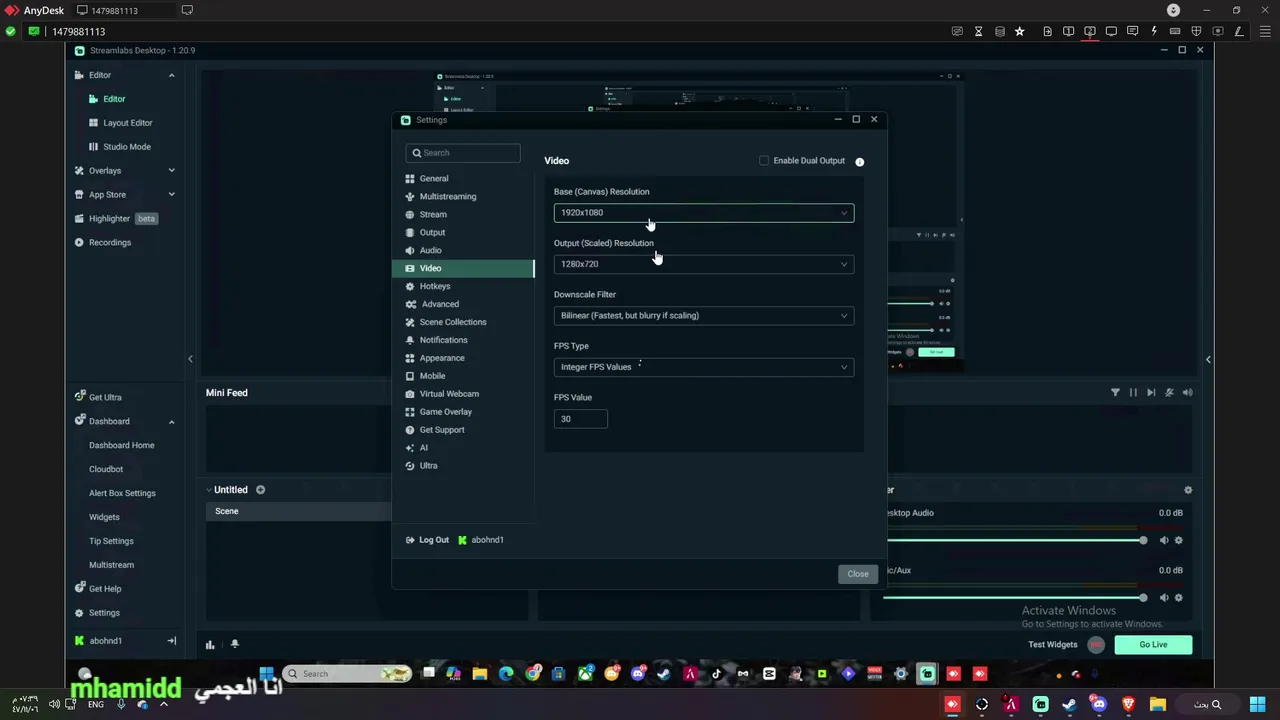This screenshot has width=1280, height=720.
Task: Click the AnyDesk chat icon
Action: point(1132,31)
